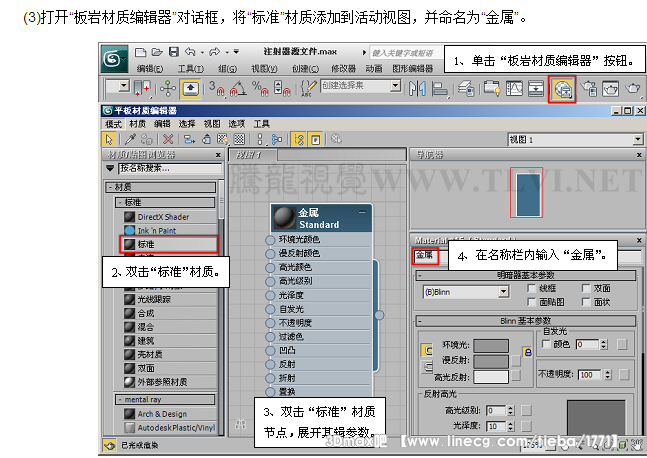Select the 标准 material in browser
The image size is (647, 458).
tap(169, 244)
